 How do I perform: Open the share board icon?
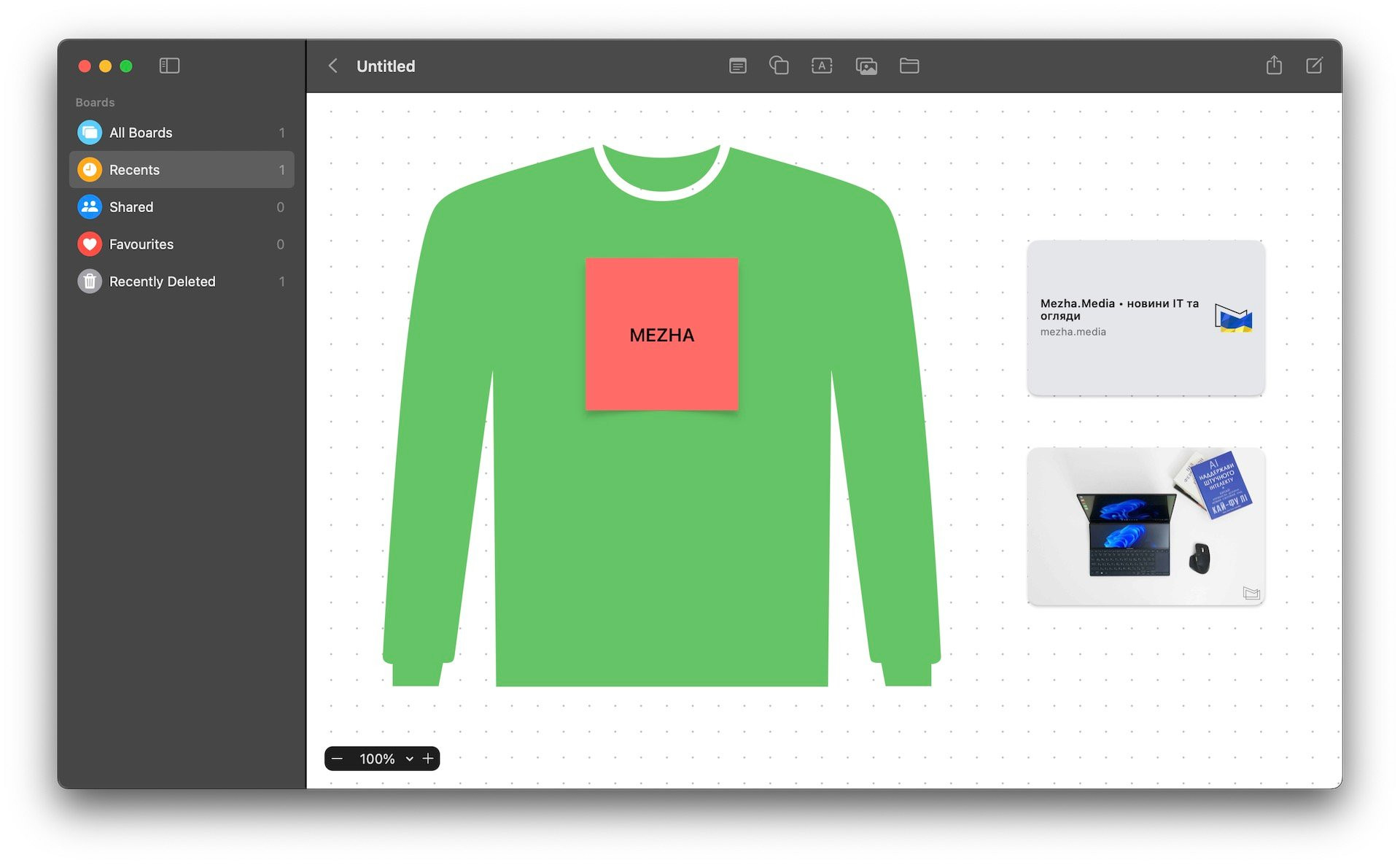(1274, 65)
